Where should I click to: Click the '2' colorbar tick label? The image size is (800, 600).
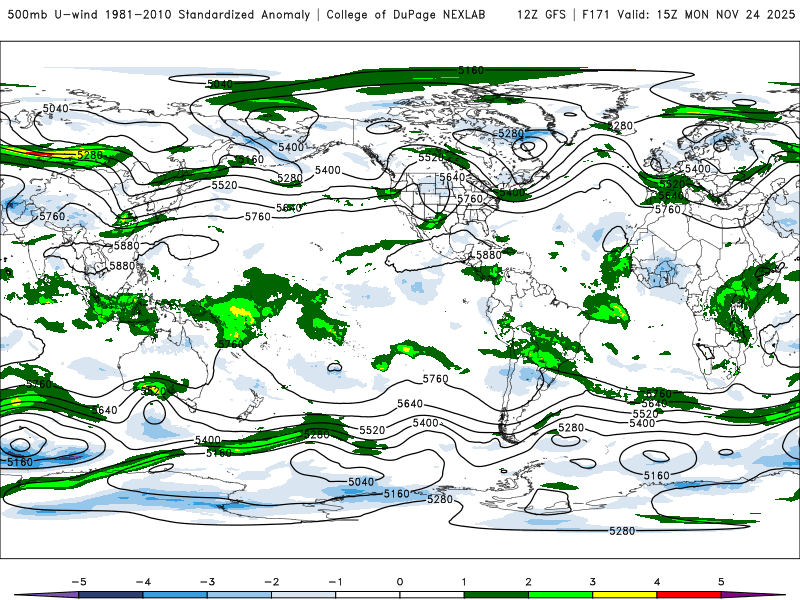pyautogui.click(x=528, y=582)
